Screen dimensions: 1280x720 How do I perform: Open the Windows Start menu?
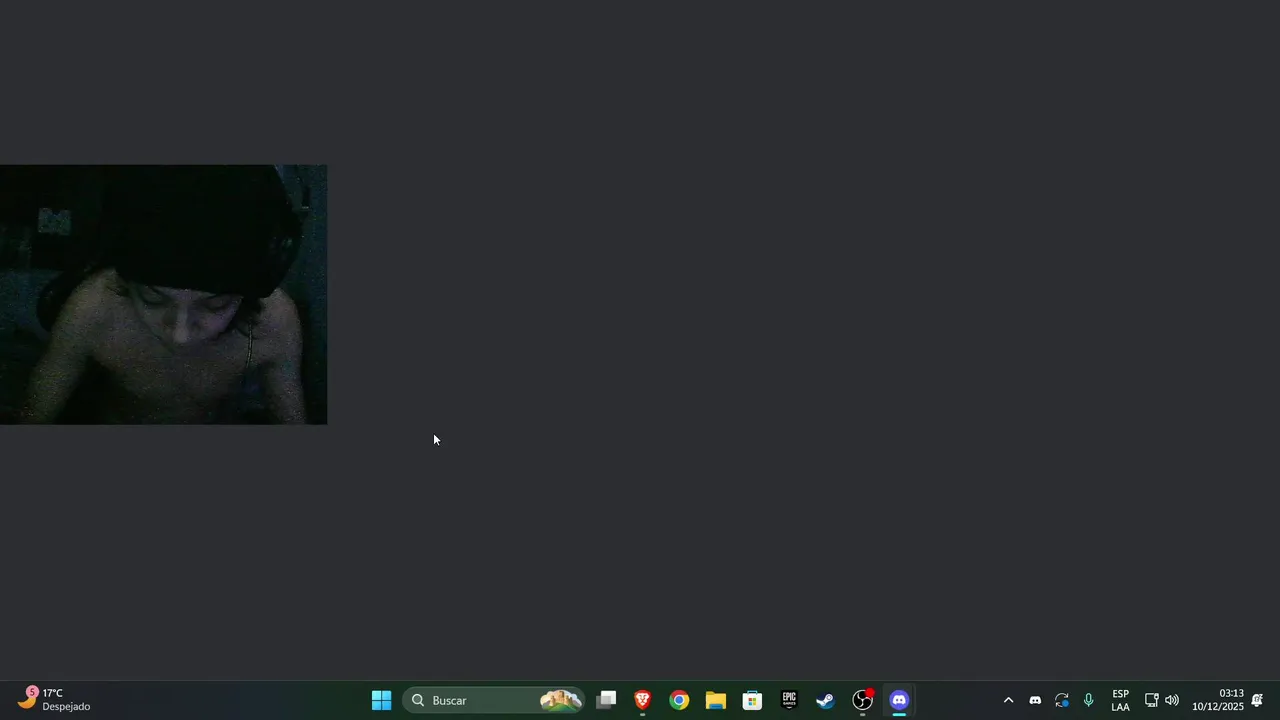tap(381, 700)
